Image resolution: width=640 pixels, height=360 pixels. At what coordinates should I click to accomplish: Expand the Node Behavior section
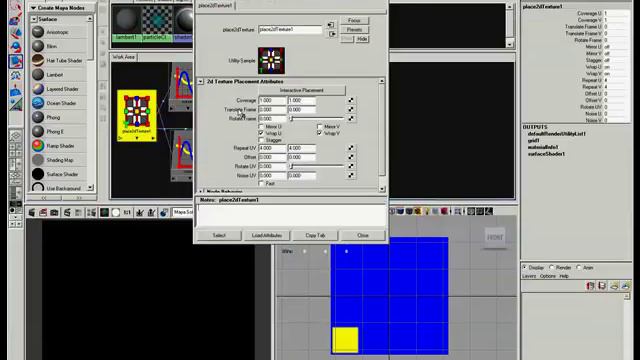(x=200, y=191)
